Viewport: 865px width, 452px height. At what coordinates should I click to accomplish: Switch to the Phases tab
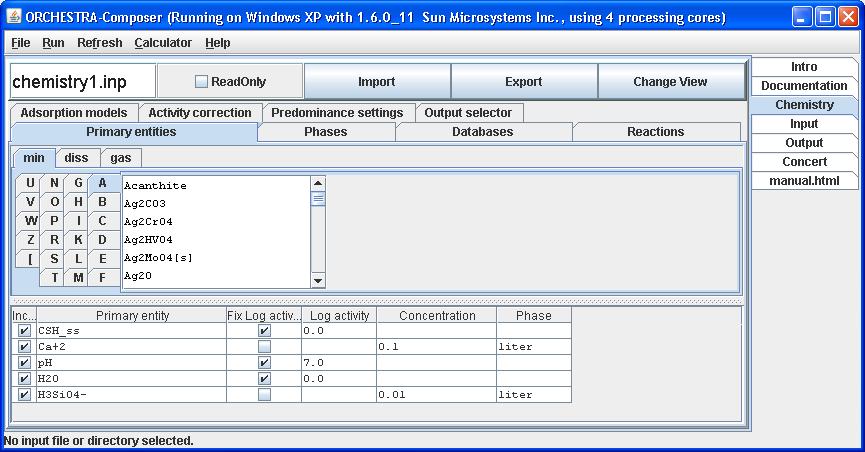tap(326, 132)
